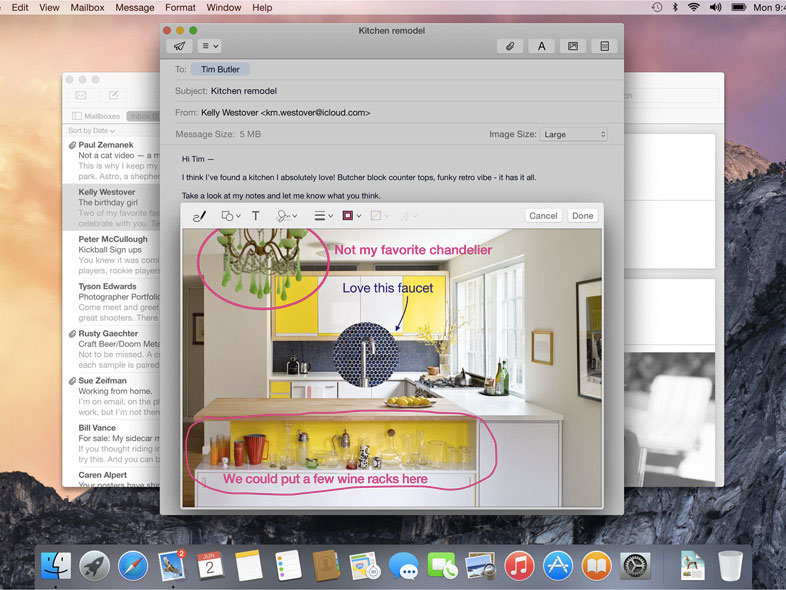Open the Shapes markup dropdown
Image resolution: width=786 pixels, height=590 pixels.
(x=231, y=216)
